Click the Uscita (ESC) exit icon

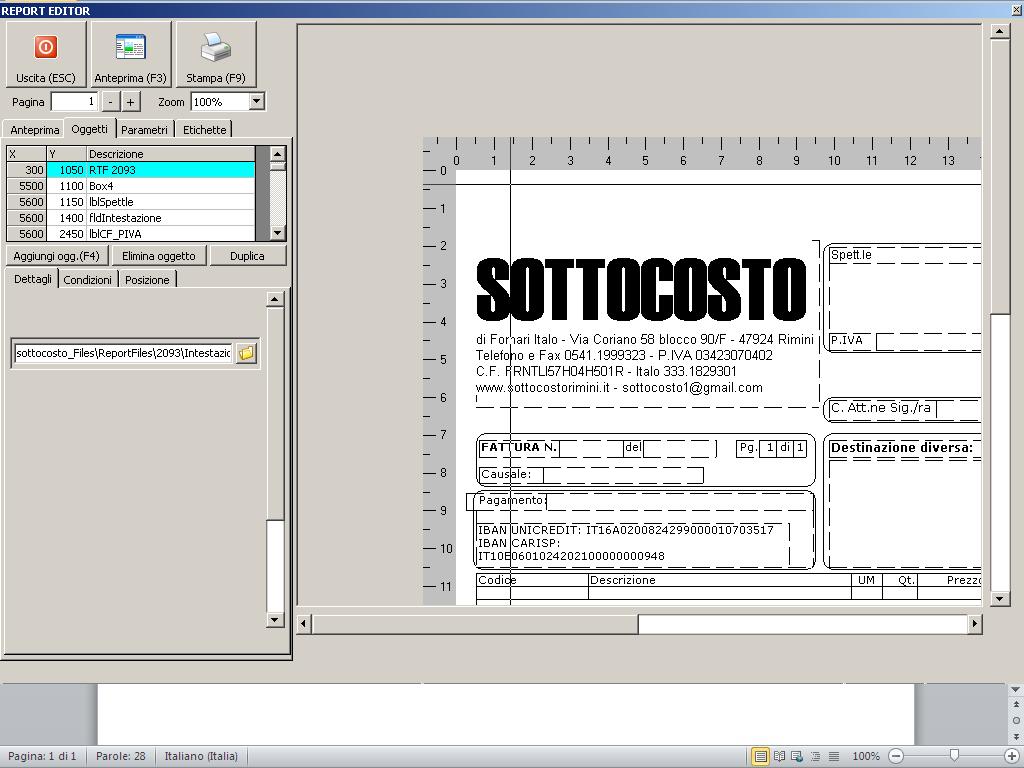(x=46, y=48)
